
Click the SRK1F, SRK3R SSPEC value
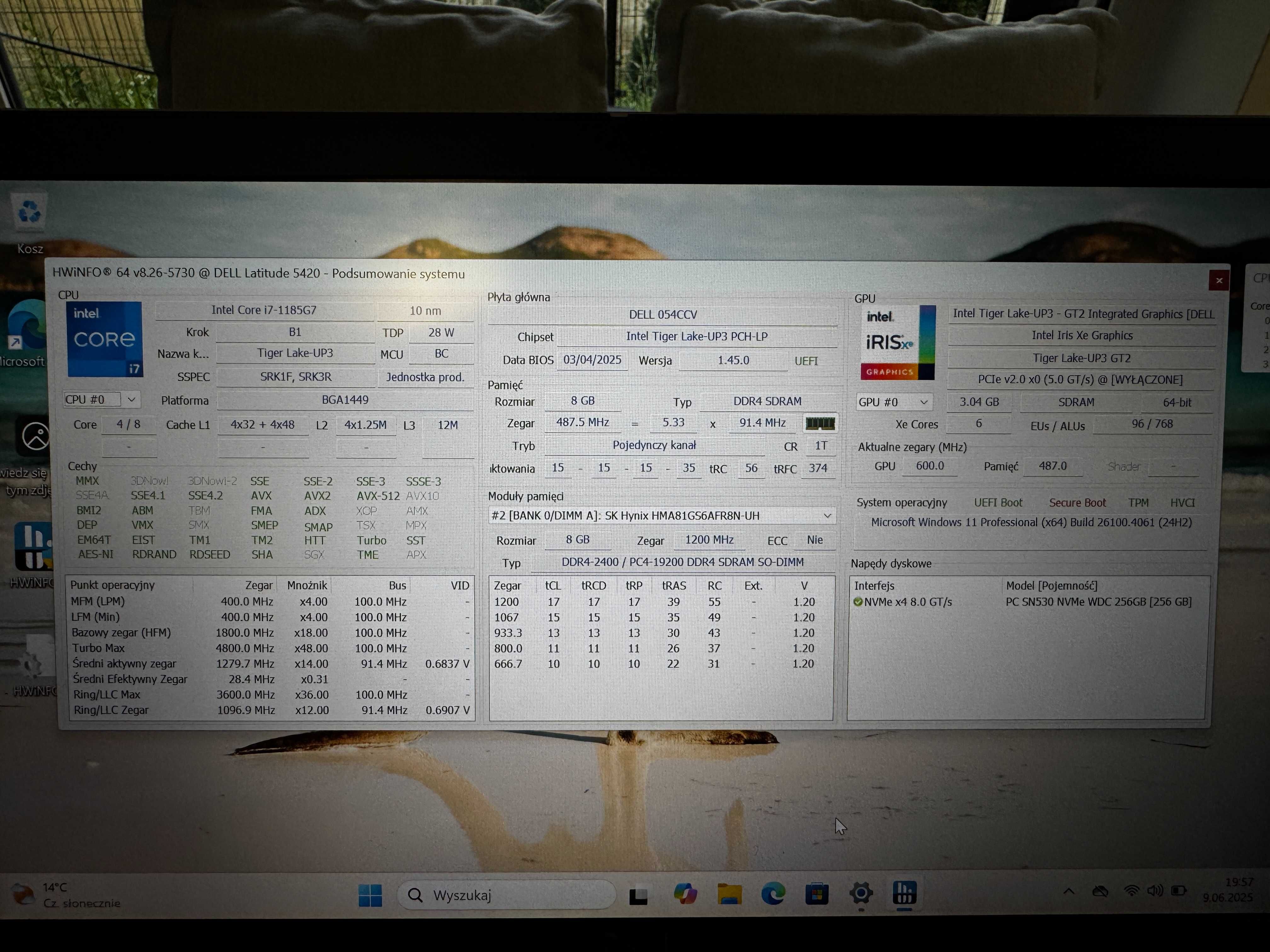tap(296, 377)
